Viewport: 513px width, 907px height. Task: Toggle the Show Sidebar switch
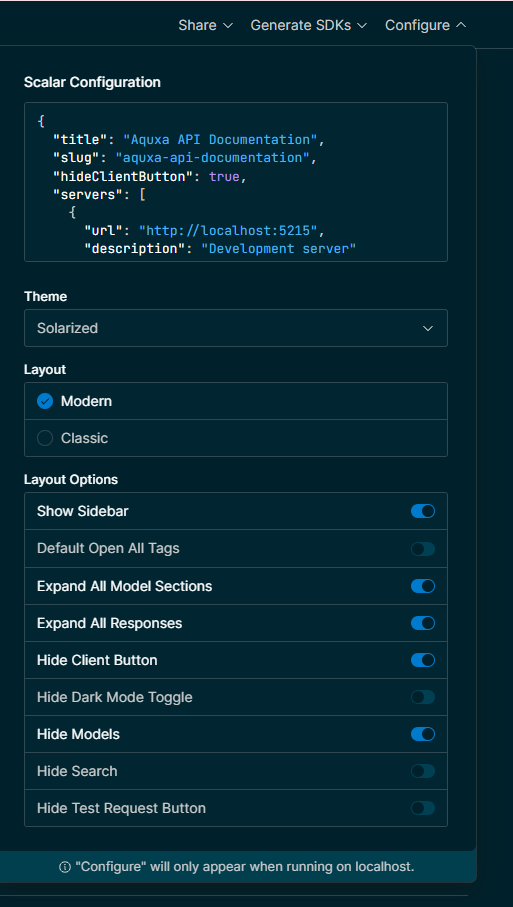pyautogui.click(x=423, y=511)
